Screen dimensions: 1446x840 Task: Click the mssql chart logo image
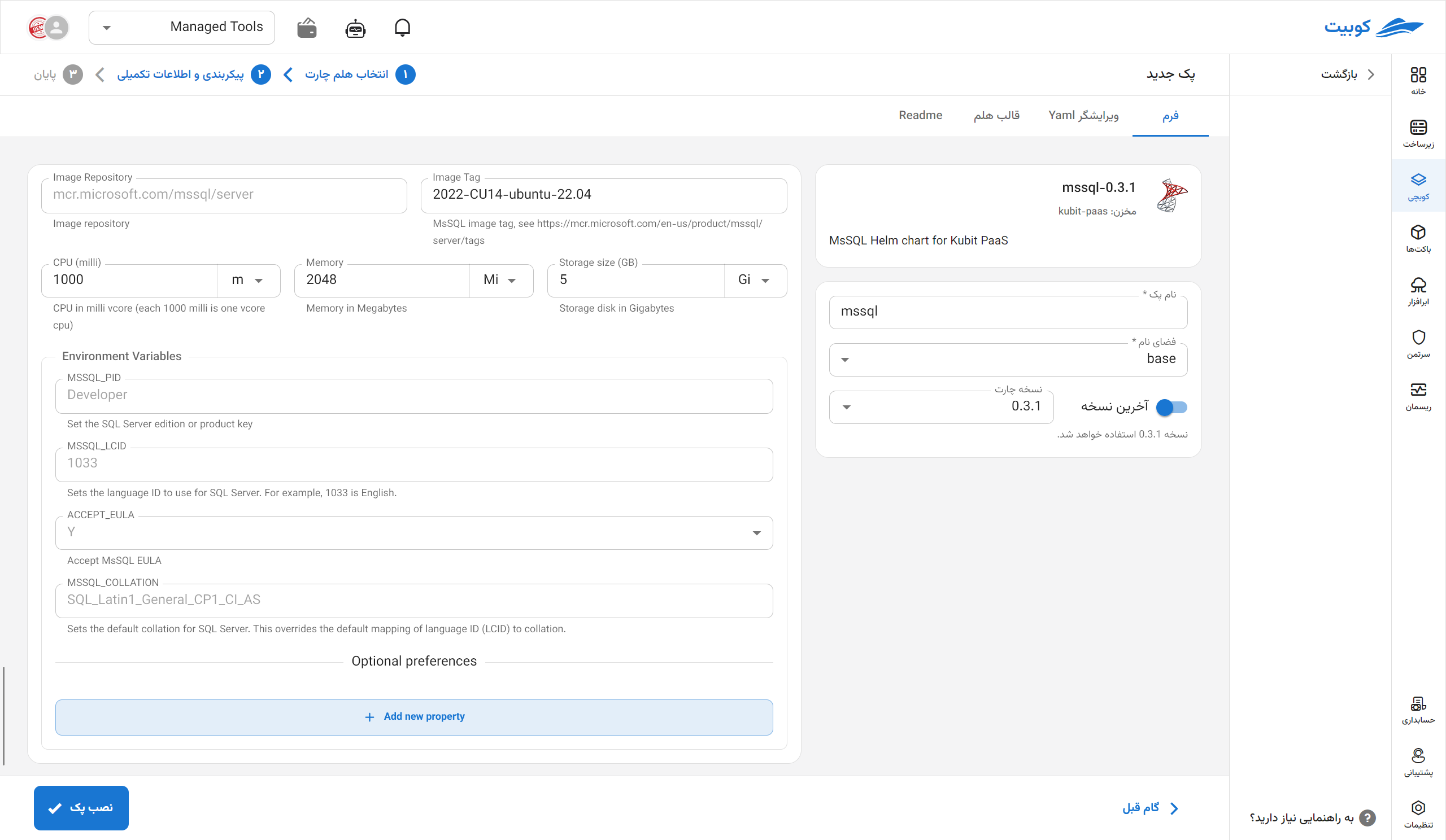[x=1171, y=196]
